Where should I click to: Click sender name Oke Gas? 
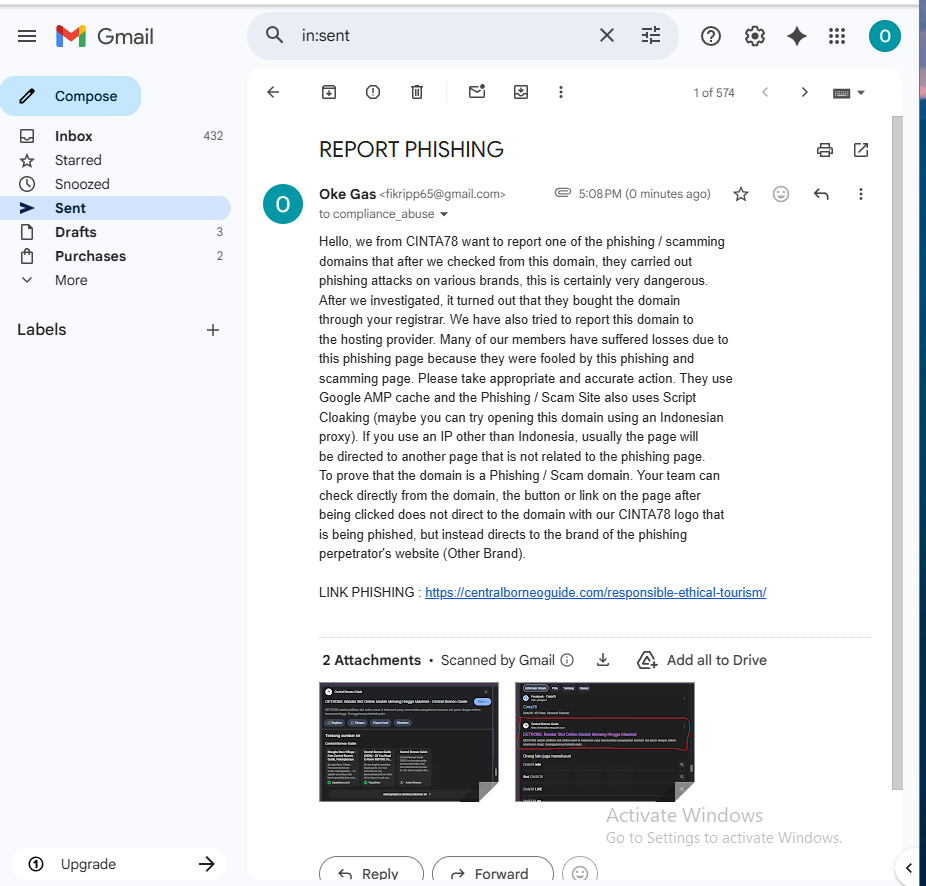point(347,194)
